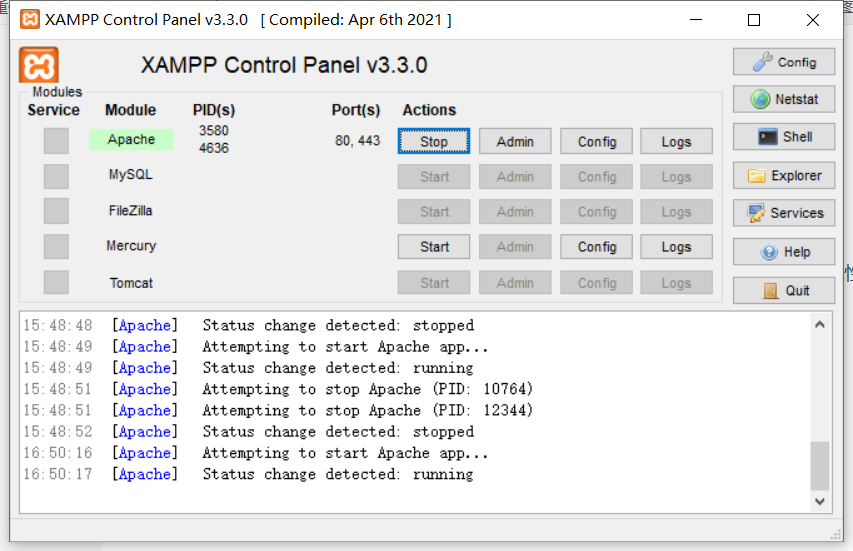853x551 pixels.
Task: Toggle the FileZilla service checkbox
Action: tap(56, 211)
